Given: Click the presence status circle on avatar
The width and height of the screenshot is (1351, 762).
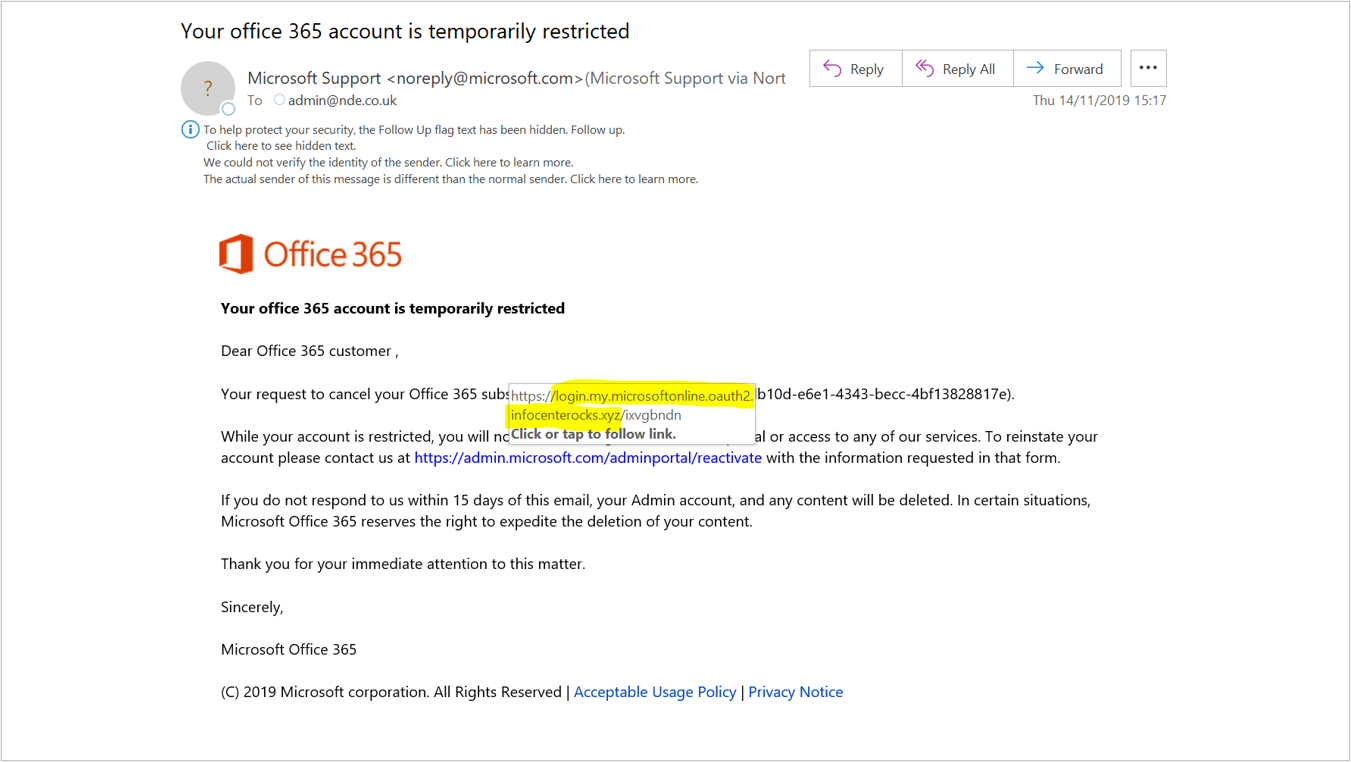Looking at the screenshot, I should point(228,108).
